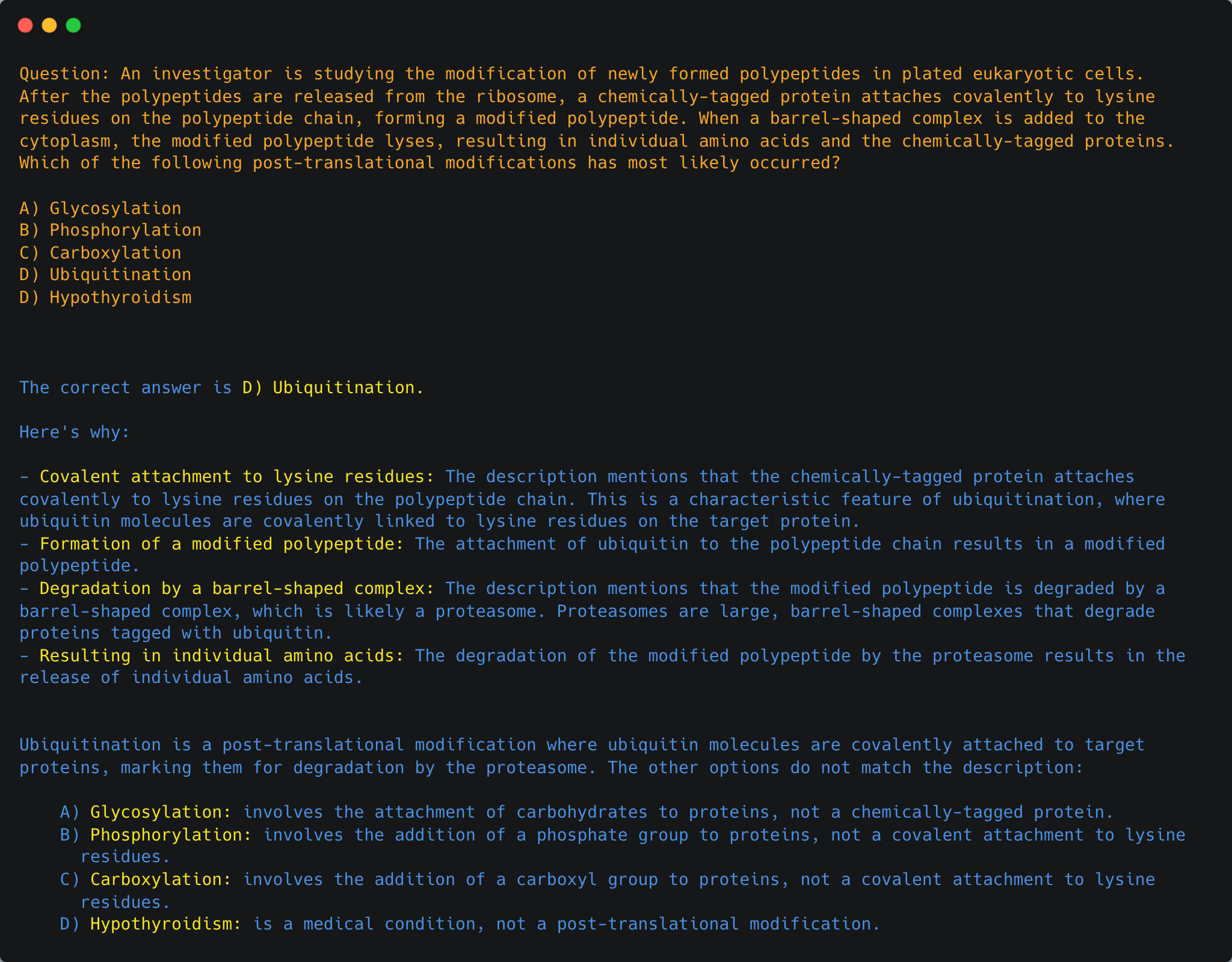Click the "Degradation by a barrel-shaped complex:" heading

(236, 589)
